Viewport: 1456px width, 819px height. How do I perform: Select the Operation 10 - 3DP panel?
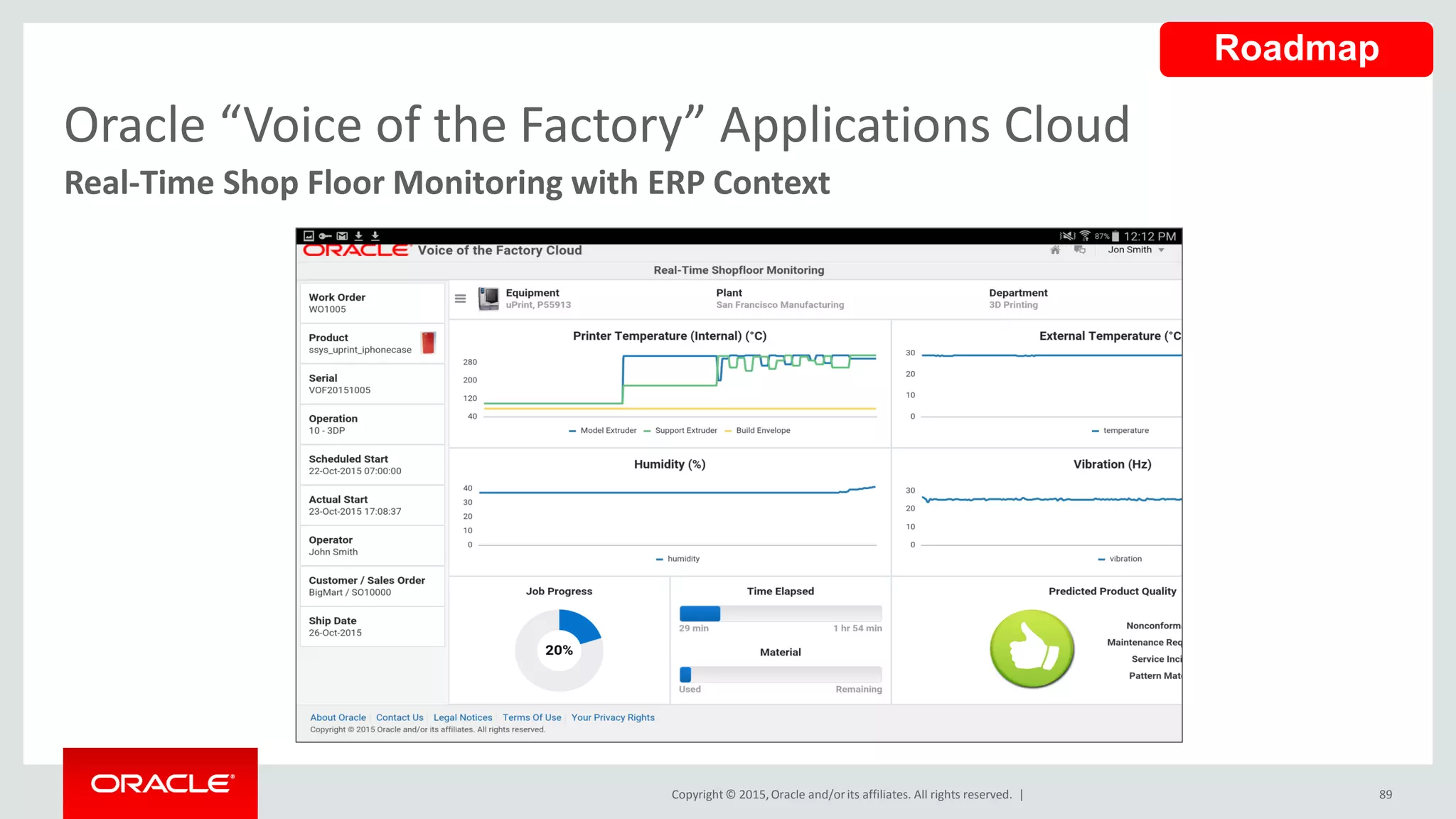(x=373, y=424)
